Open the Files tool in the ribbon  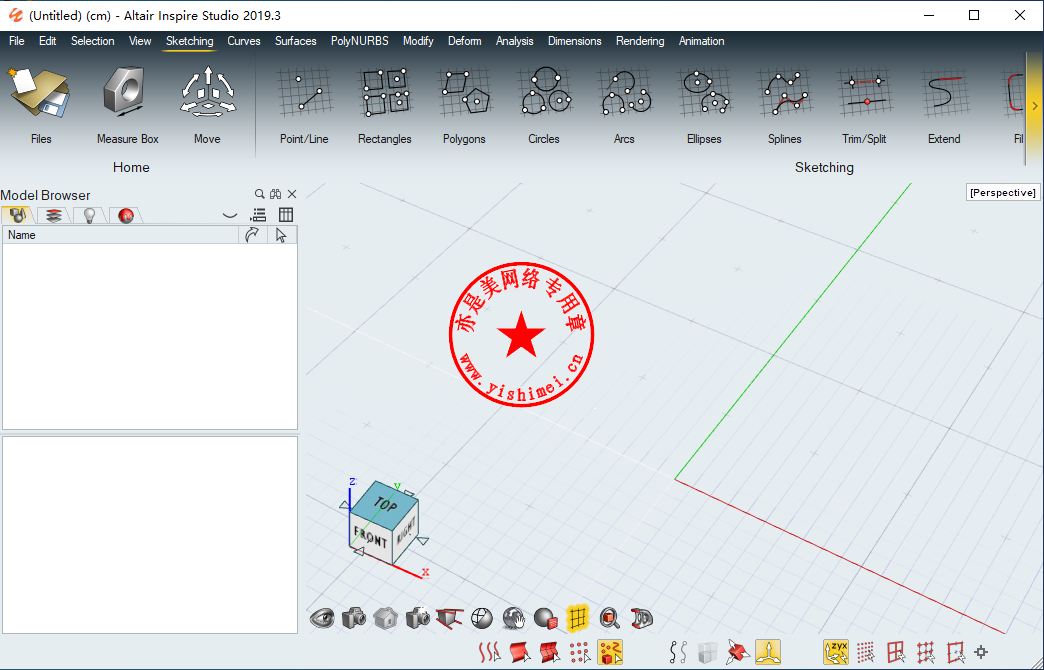pyautogui.click(x=41, y=105)
